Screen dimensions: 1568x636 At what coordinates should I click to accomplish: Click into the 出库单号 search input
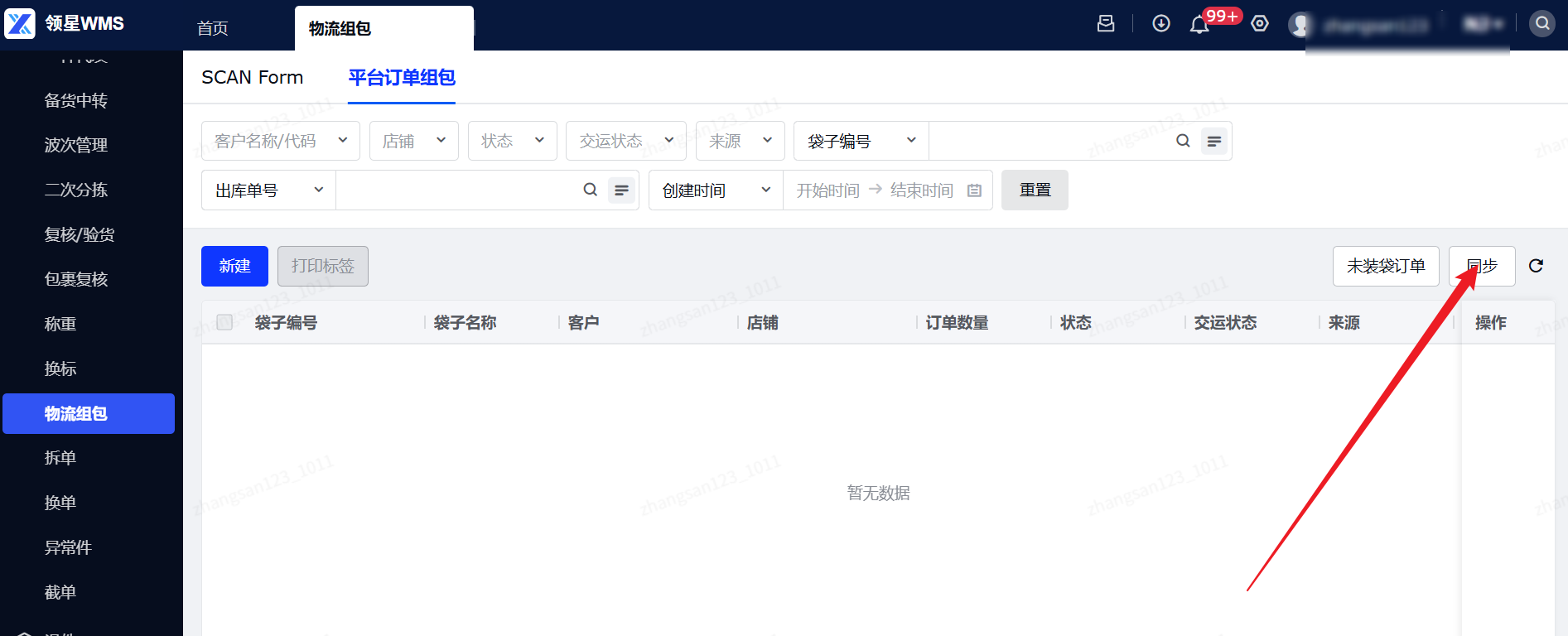(458, 190)
